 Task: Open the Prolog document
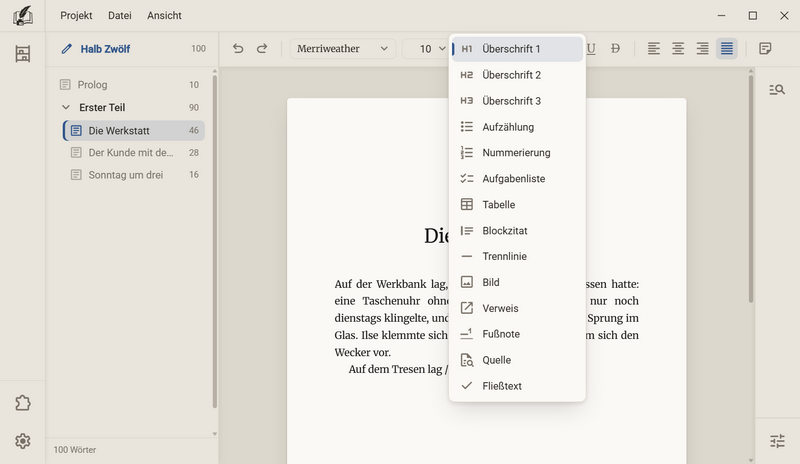click(x=130, y=85)
